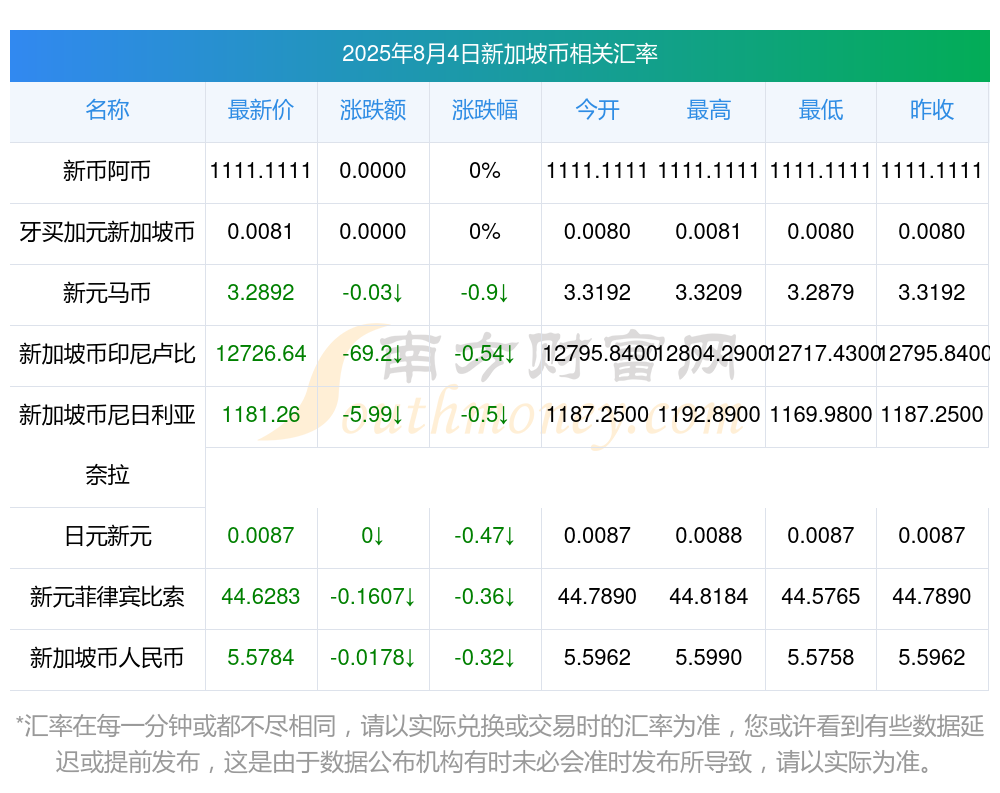Click the high value 12804.2900

[710, 353]
